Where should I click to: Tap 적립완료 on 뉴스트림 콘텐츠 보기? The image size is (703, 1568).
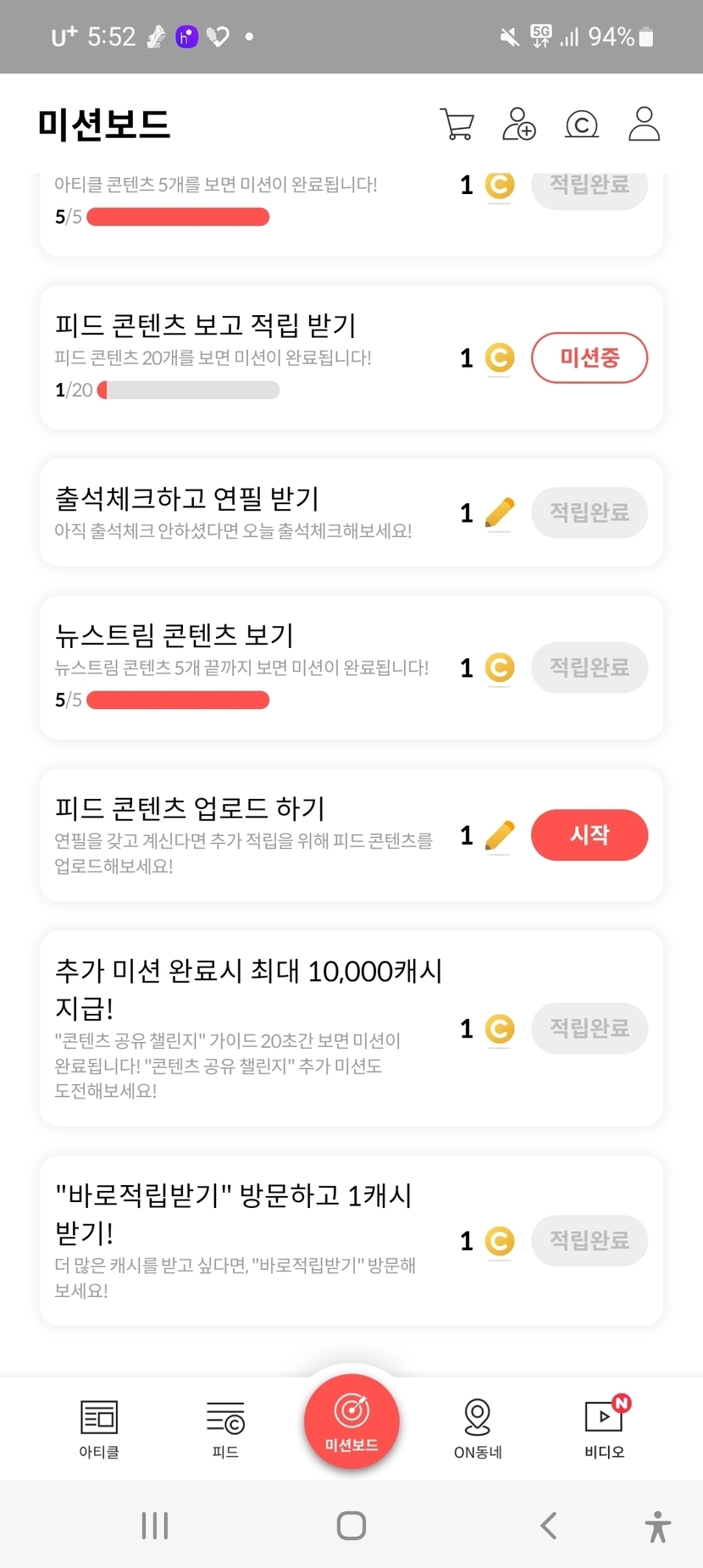tap(590, 668)
